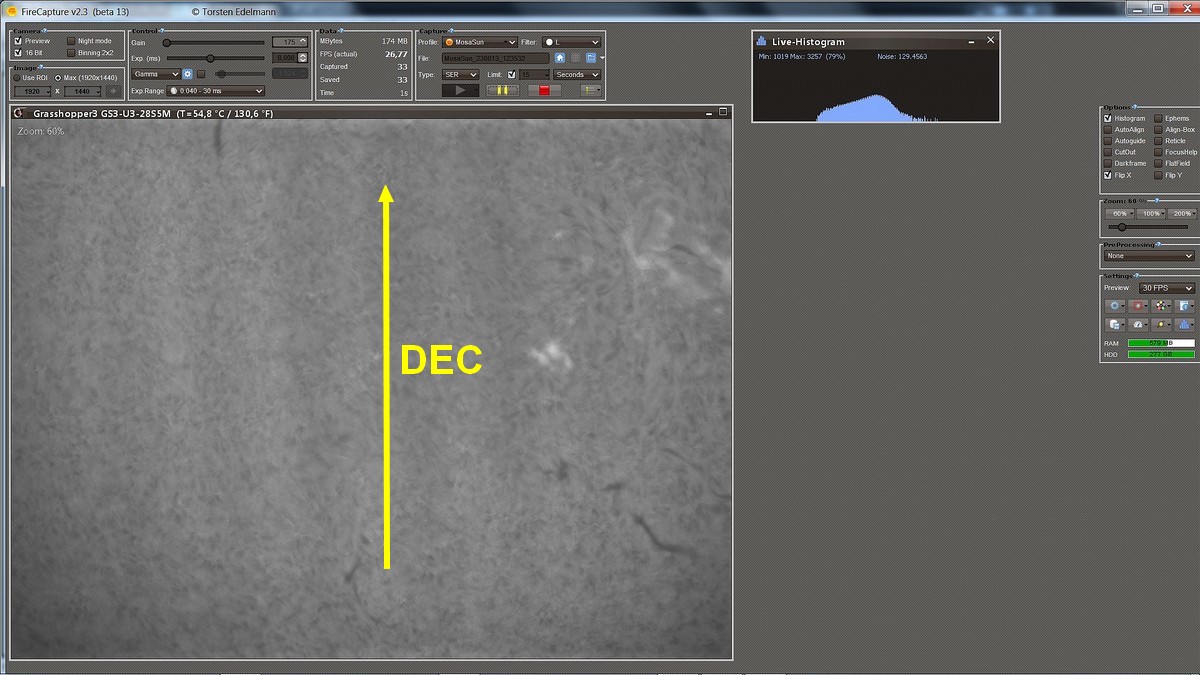Image resolution: width=1200 pixels, height=675 pixels.
Task: Enable the Autoguide checkbox
Action: click(x=1108, y=141)
